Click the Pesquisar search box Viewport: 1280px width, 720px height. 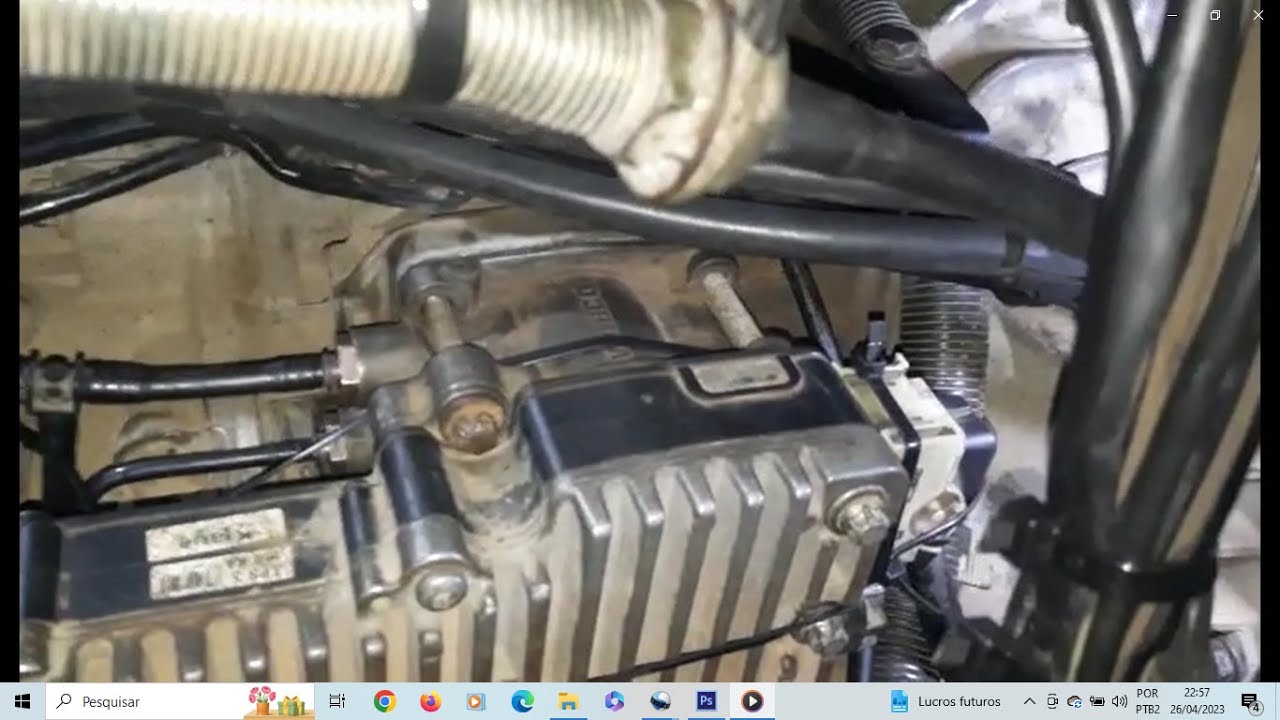[x=180, y=701]
